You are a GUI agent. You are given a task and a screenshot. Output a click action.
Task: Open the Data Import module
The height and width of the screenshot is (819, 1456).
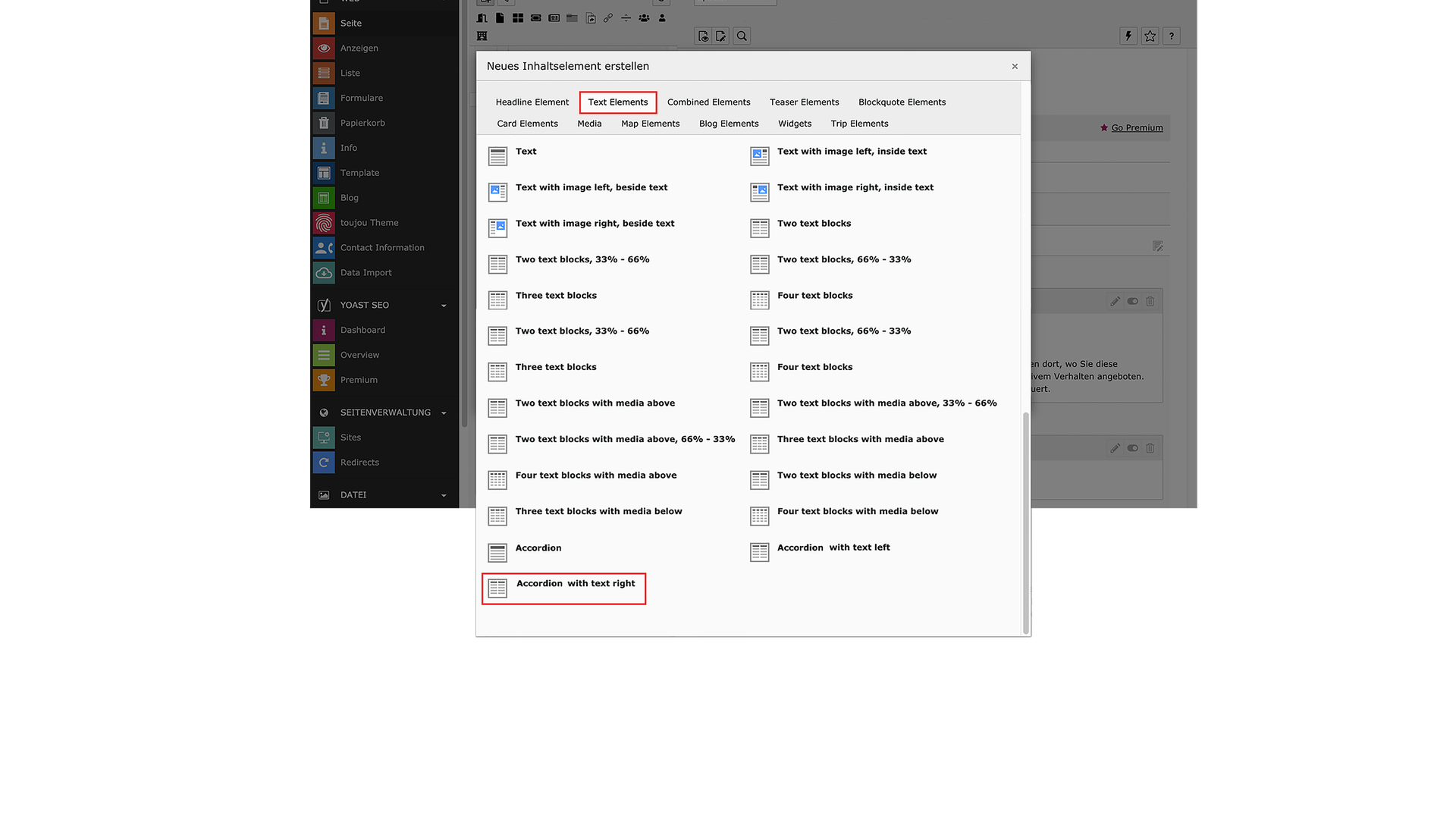point(366,273)
